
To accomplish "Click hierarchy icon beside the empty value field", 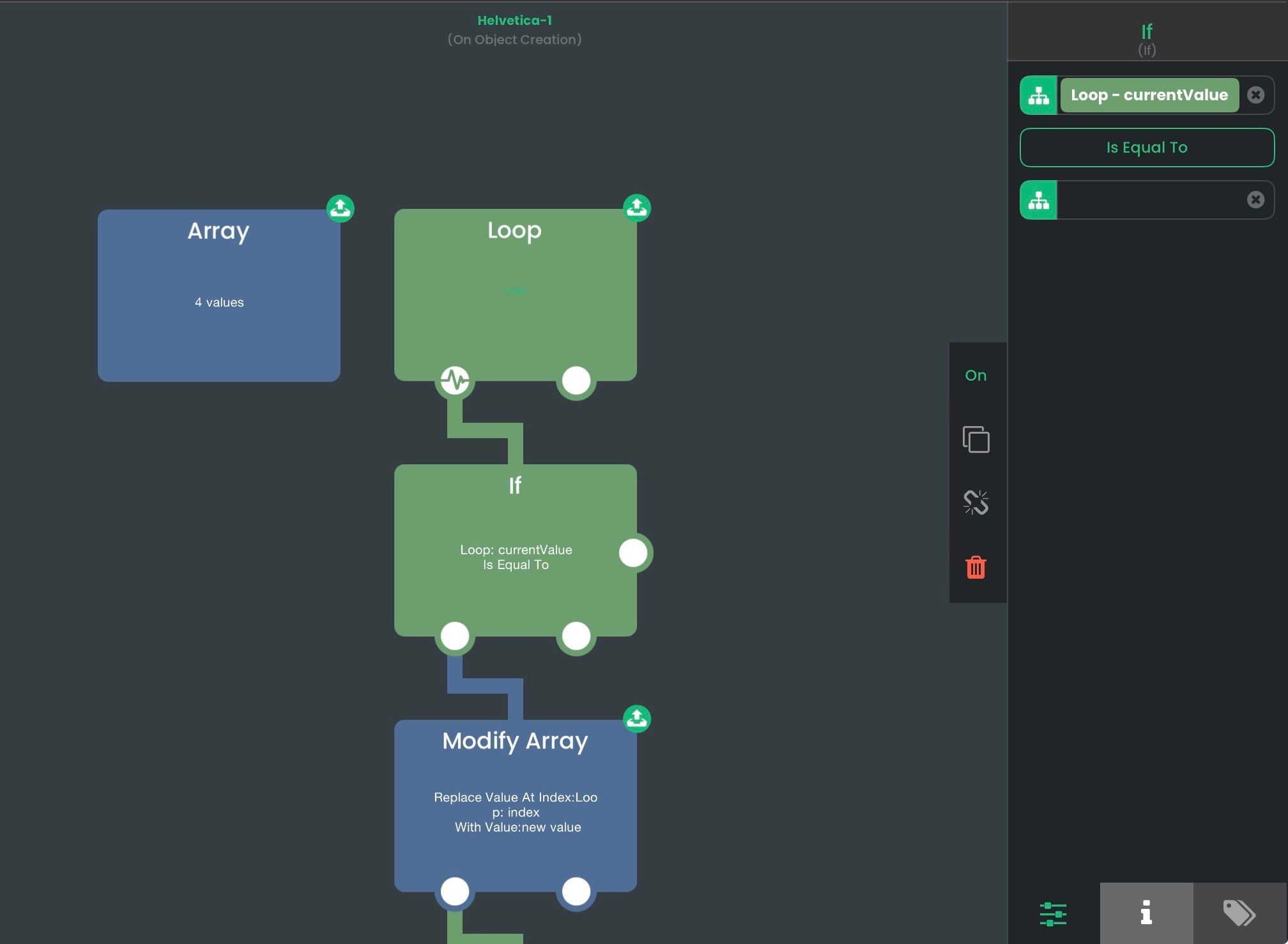I will click(1038, 200).
